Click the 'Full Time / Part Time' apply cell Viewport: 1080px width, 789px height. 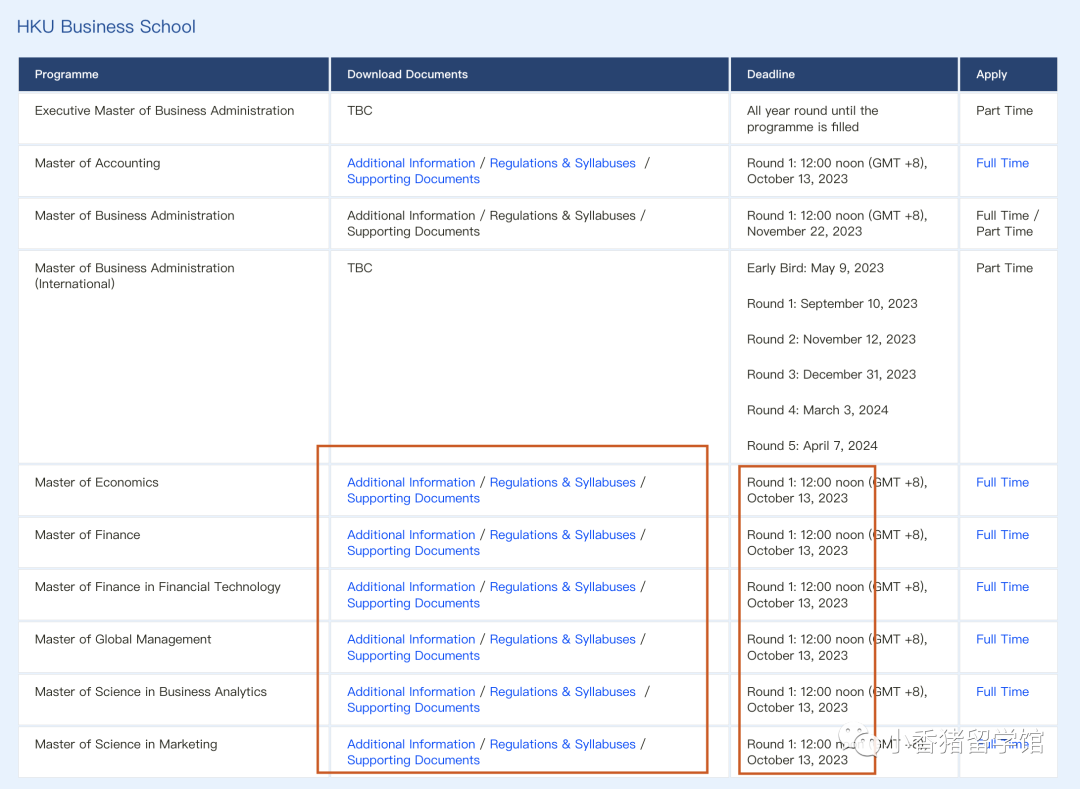(1007, 224)
